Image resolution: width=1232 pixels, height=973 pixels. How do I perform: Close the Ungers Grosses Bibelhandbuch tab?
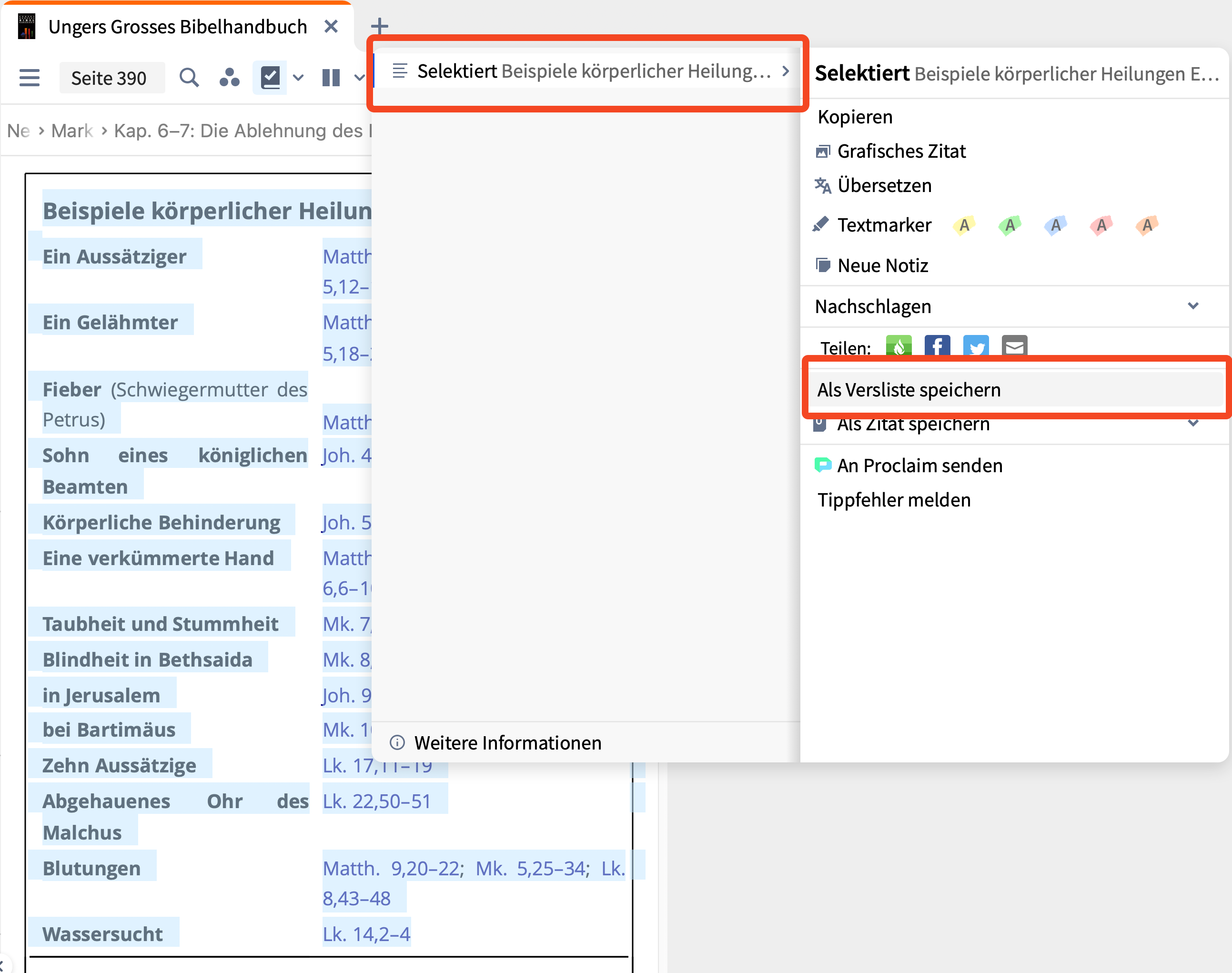pyautogui.click(x=331, y=26)
